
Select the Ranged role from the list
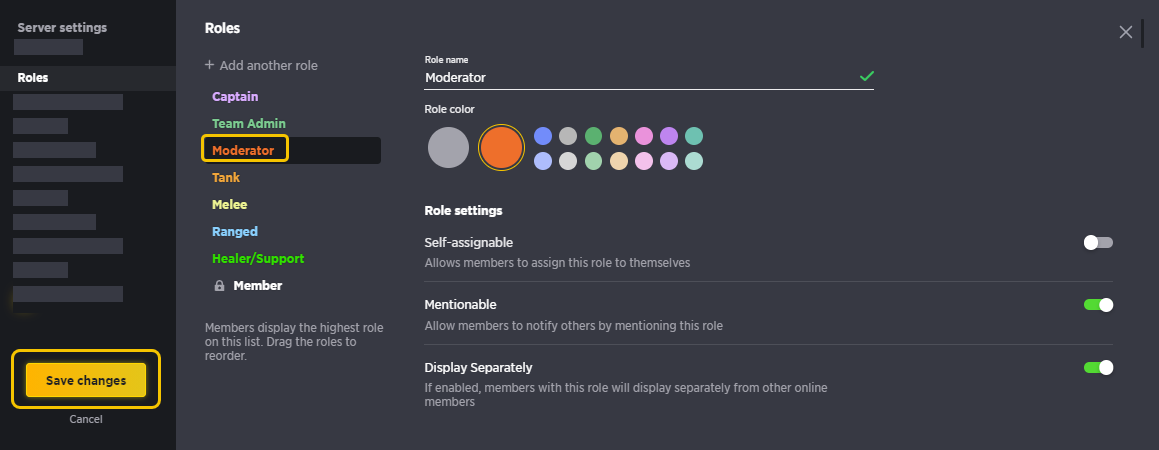click(234, 231)
